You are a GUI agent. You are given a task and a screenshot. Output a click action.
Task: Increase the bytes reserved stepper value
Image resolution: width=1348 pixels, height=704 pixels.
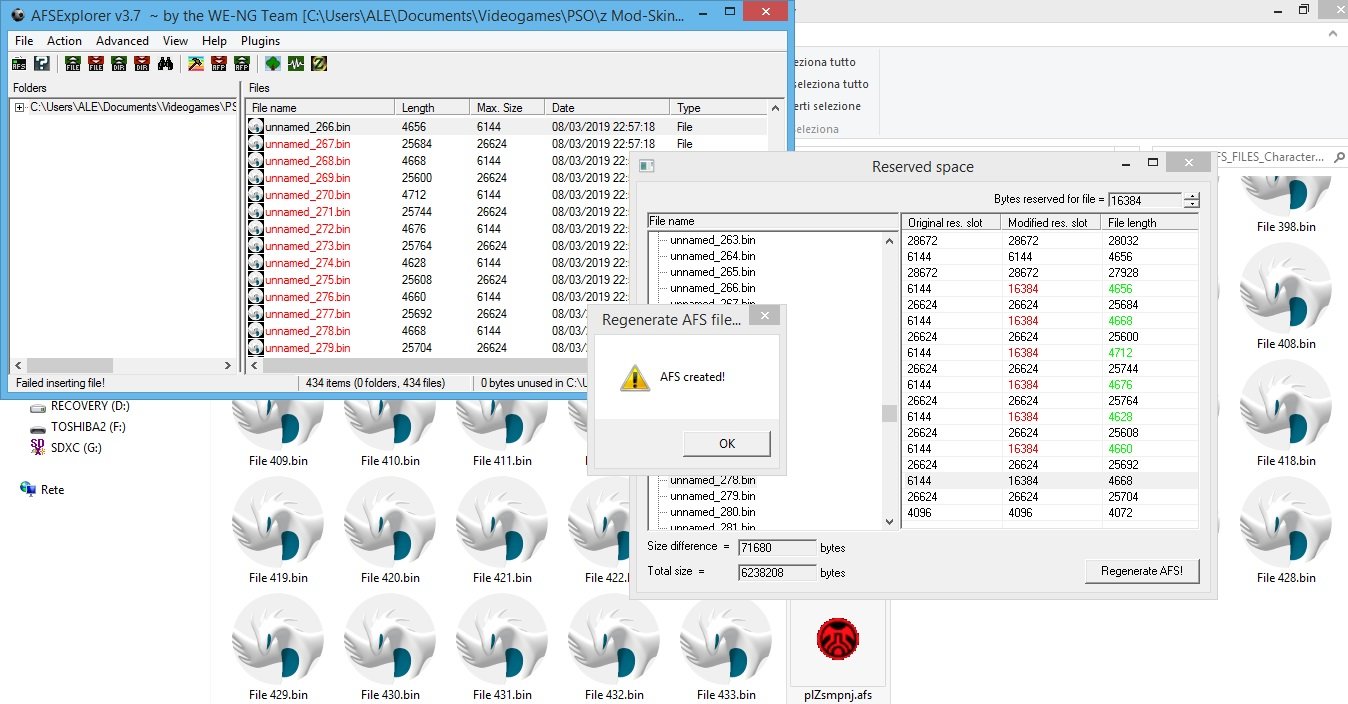coord(1191,196)
